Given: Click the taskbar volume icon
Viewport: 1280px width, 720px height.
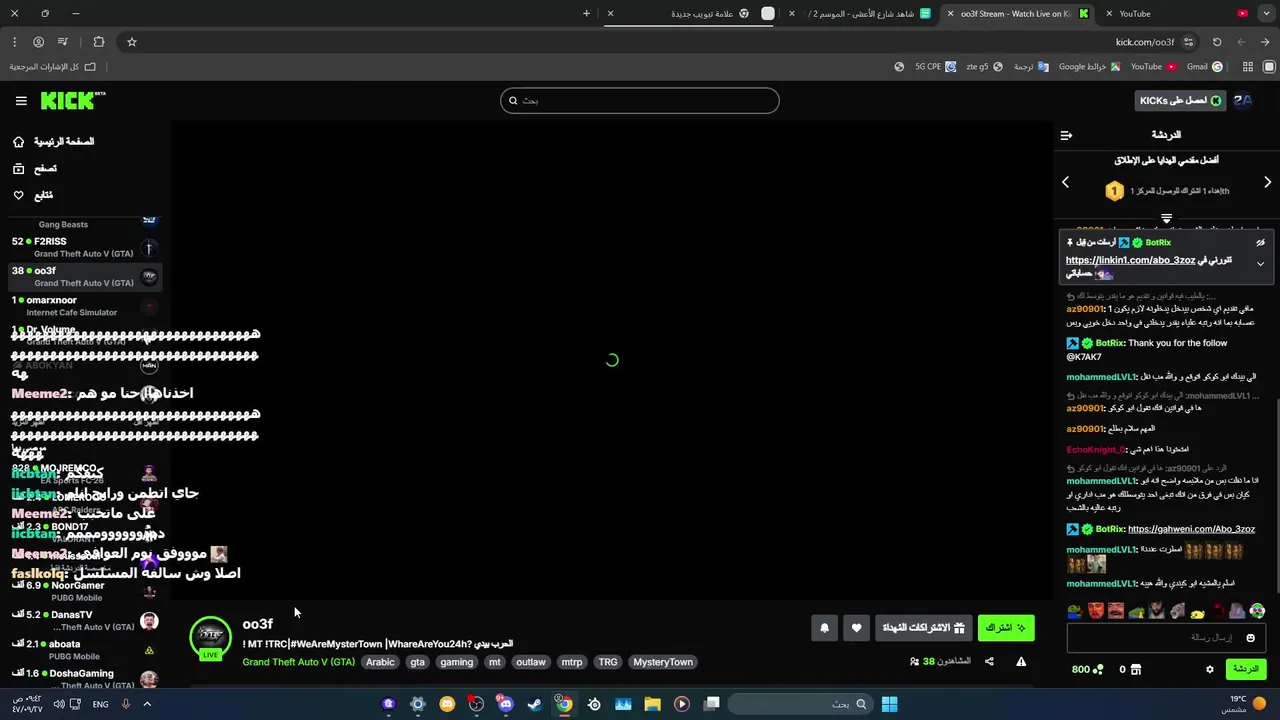Looking at the screenshot, I should pyautogui.click(x=59, y=704).
